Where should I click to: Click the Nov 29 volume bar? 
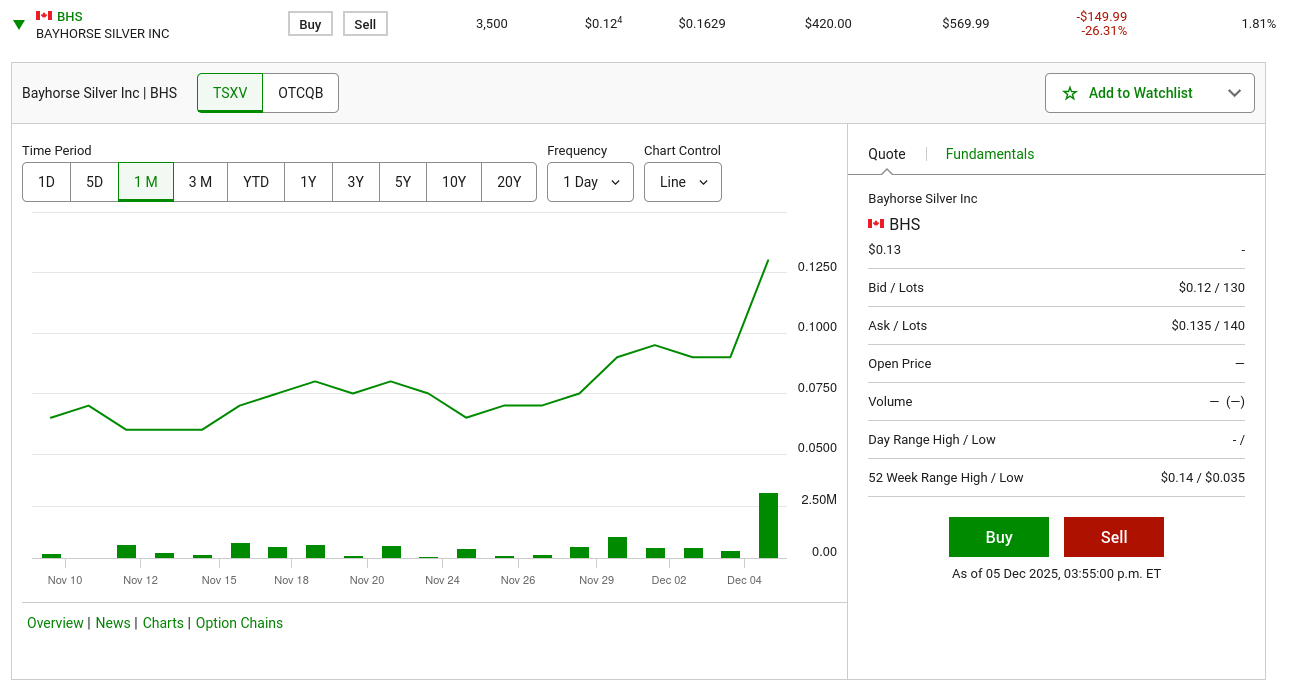[617, 547]
